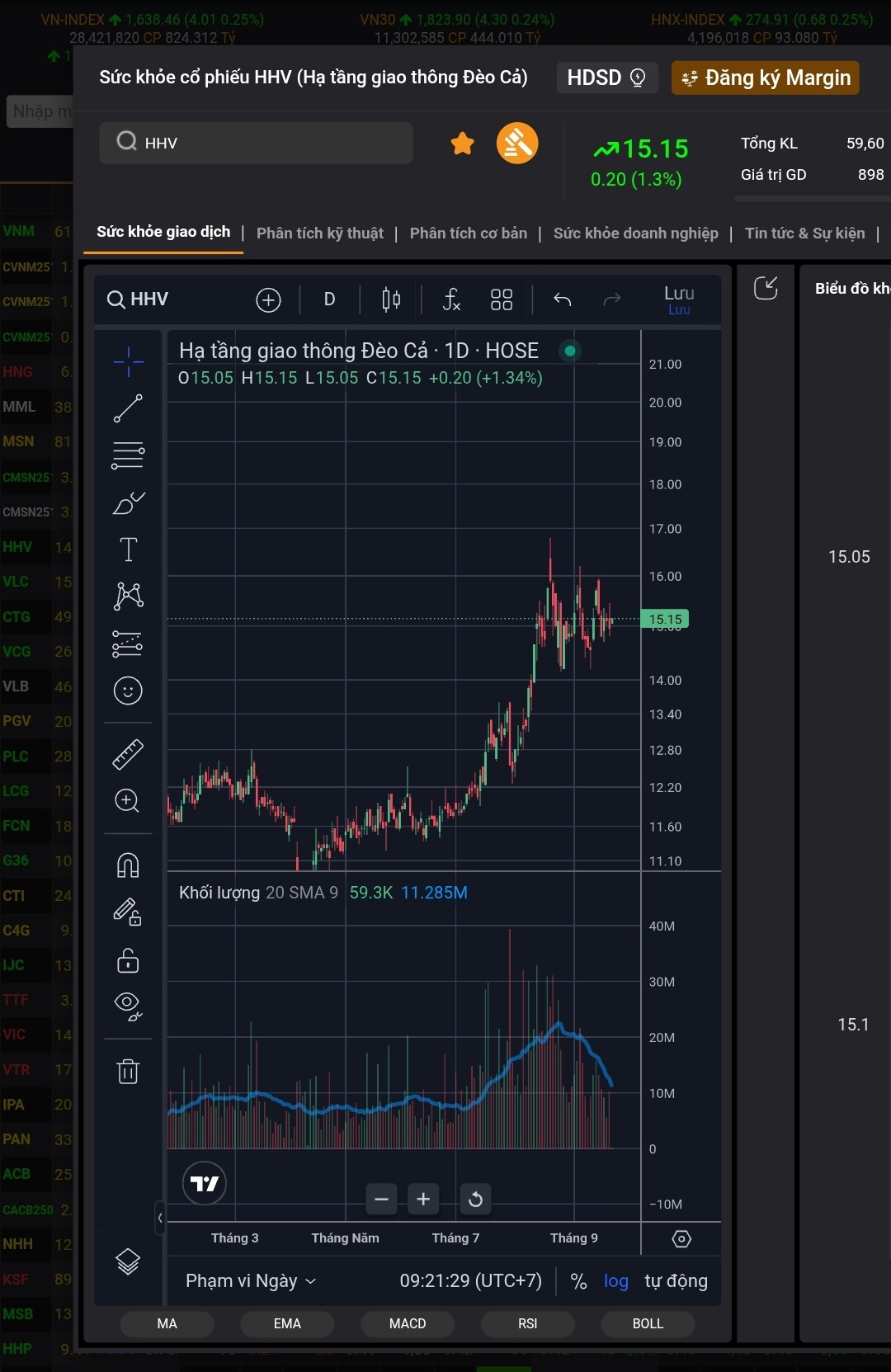Select the text annotation tool
The image size is (891, 1372).
[128, 549]
